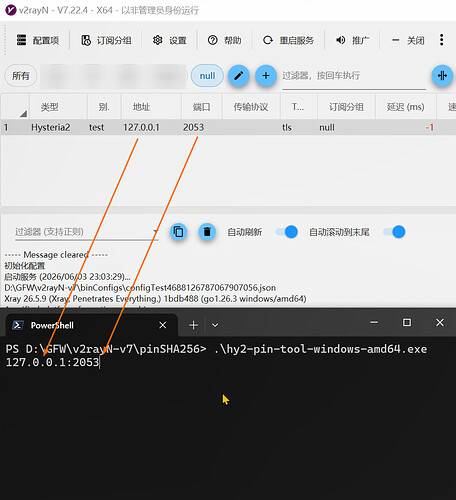Select the 所有 subscription group chip

pyautogui.click(x=21, y=76)
